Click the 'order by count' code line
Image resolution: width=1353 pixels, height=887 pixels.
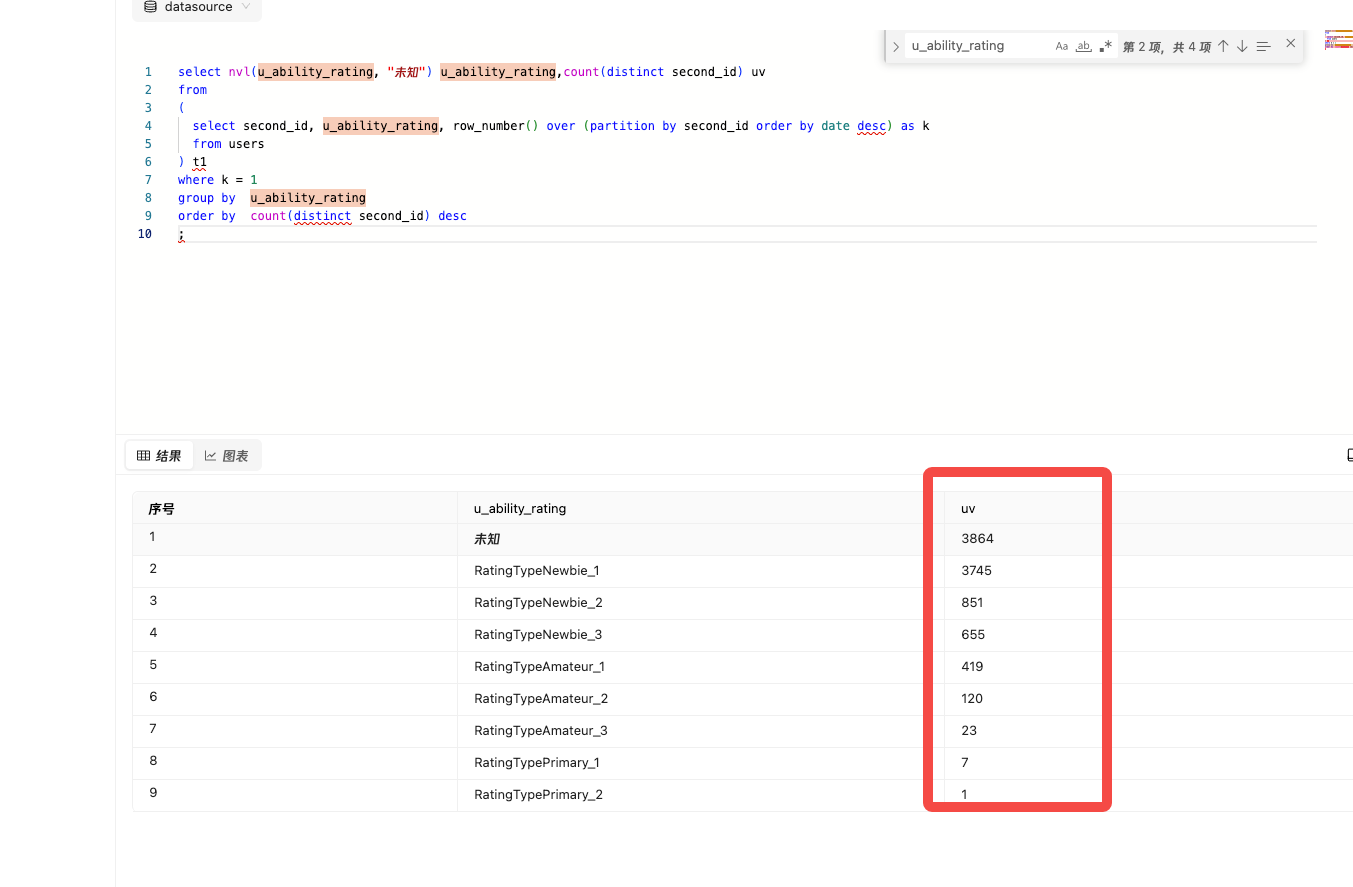click(322, 216)
